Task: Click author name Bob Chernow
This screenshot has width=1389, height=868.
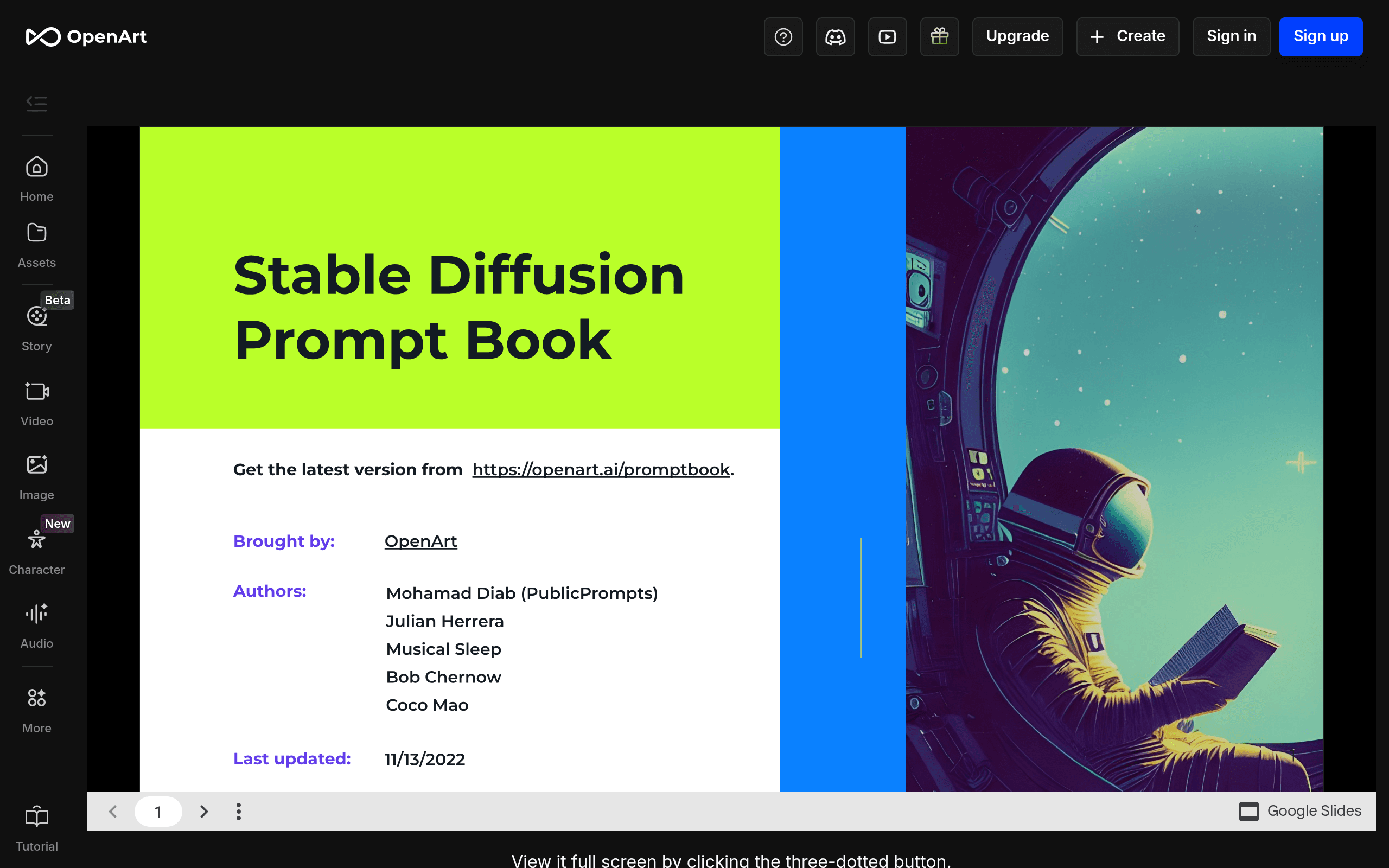Action: tap(444, 677)
